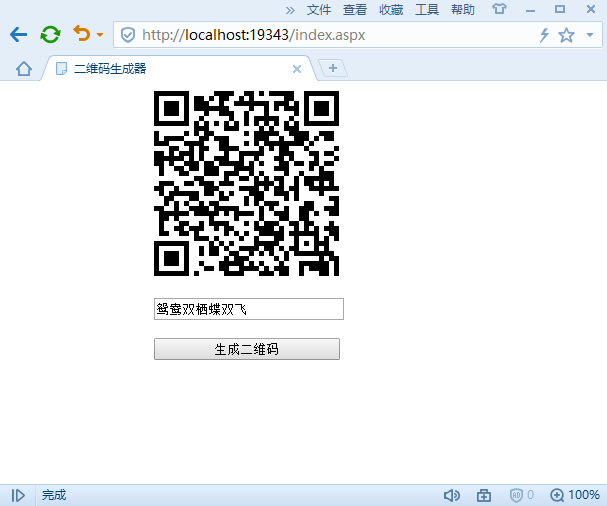
Task: Click the blue Back arrow
Action: (x=18, y=35)
